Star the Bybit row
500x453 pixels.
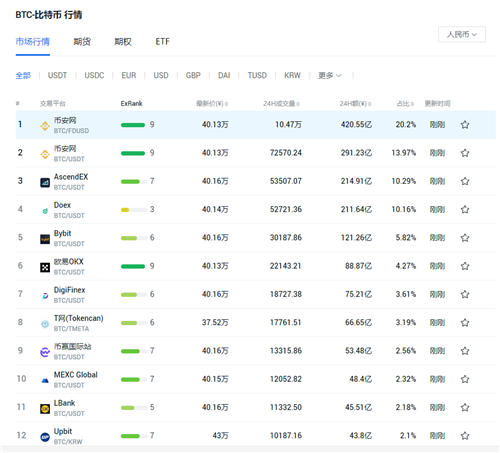465,238
